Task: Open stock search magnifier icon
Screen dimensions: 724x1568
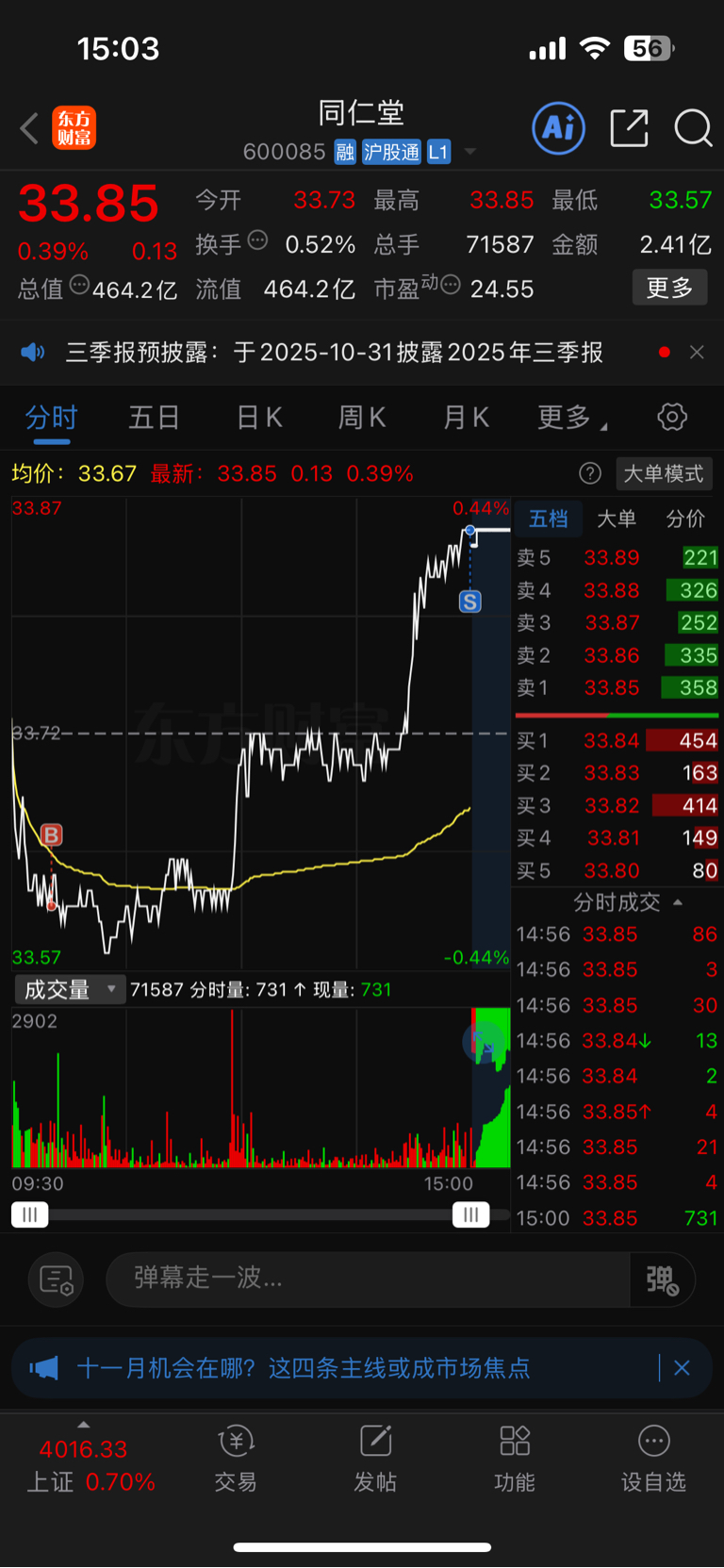Action: pyautogui.click(x=693, y=127)
